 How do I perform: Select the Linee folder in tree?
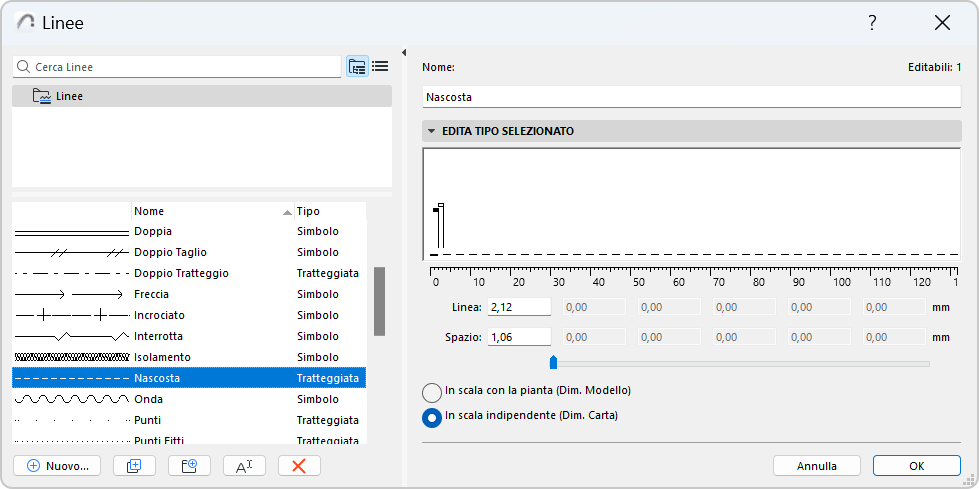pos(202,96)
